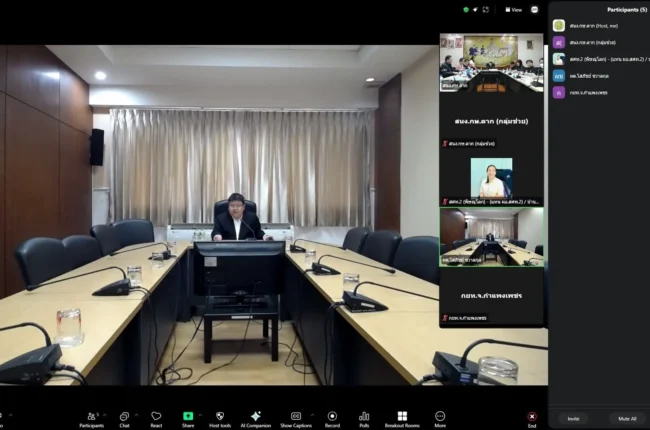Open Breakout Rooms grid icon
650x430 pixels.
[x=402, y=419]
